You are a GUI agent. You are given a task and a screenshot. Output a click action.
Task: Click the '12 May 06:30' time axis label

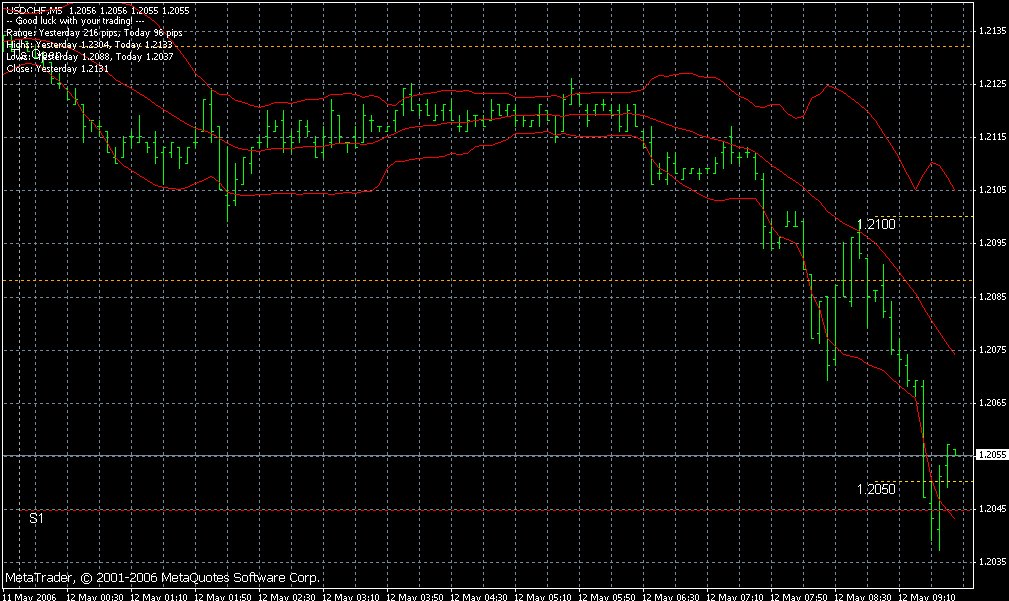pos(671,596)
